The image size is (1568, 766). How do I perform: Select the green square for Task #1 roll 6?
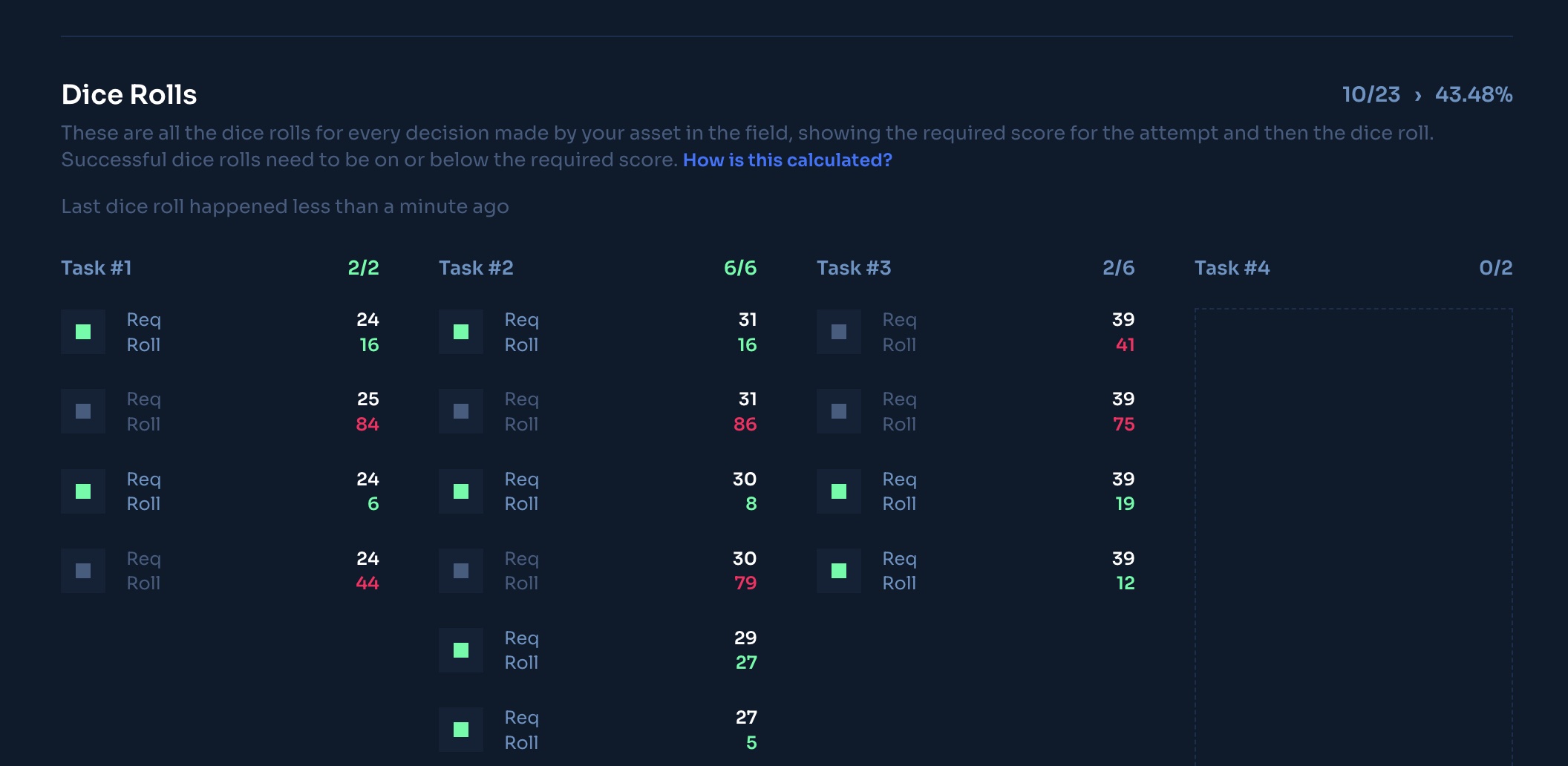pyautogui.click(x=83, y=491)
